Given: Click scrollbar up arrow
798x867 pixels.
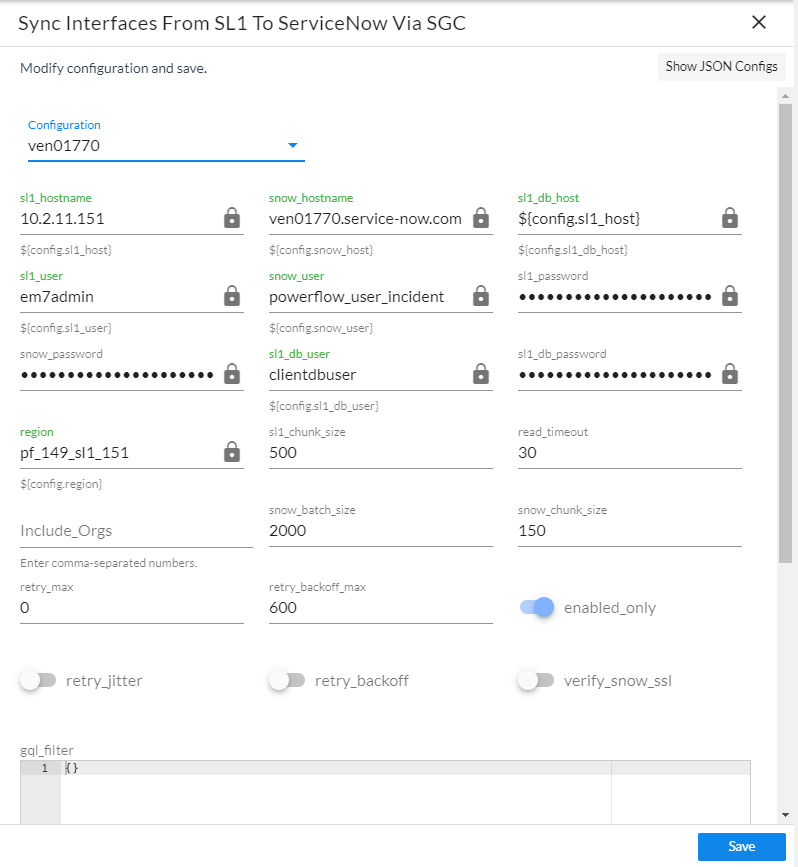Looking at the screenshot, I should coord(785,96).
